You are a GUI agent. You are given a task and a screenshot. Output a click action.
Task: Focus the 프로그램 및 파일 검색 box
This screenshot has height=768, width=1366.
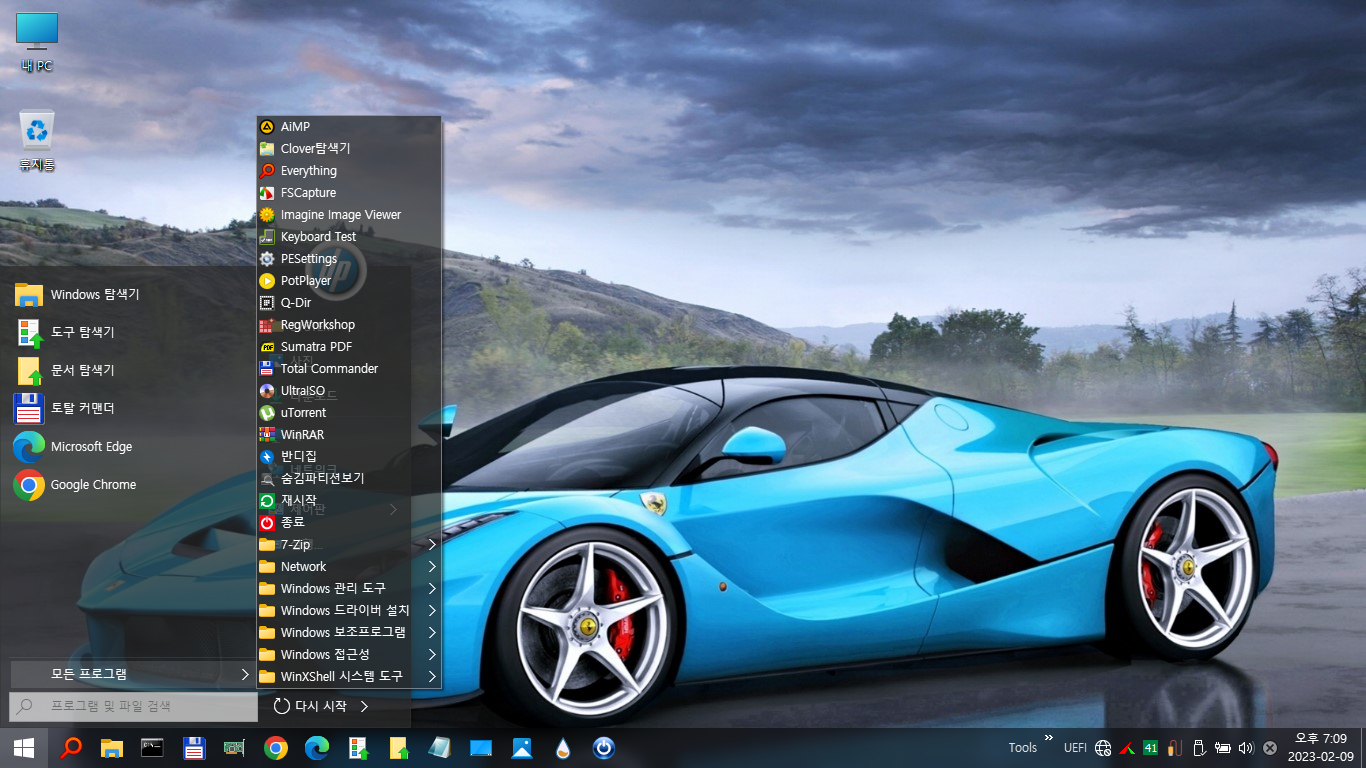[133, 707]
